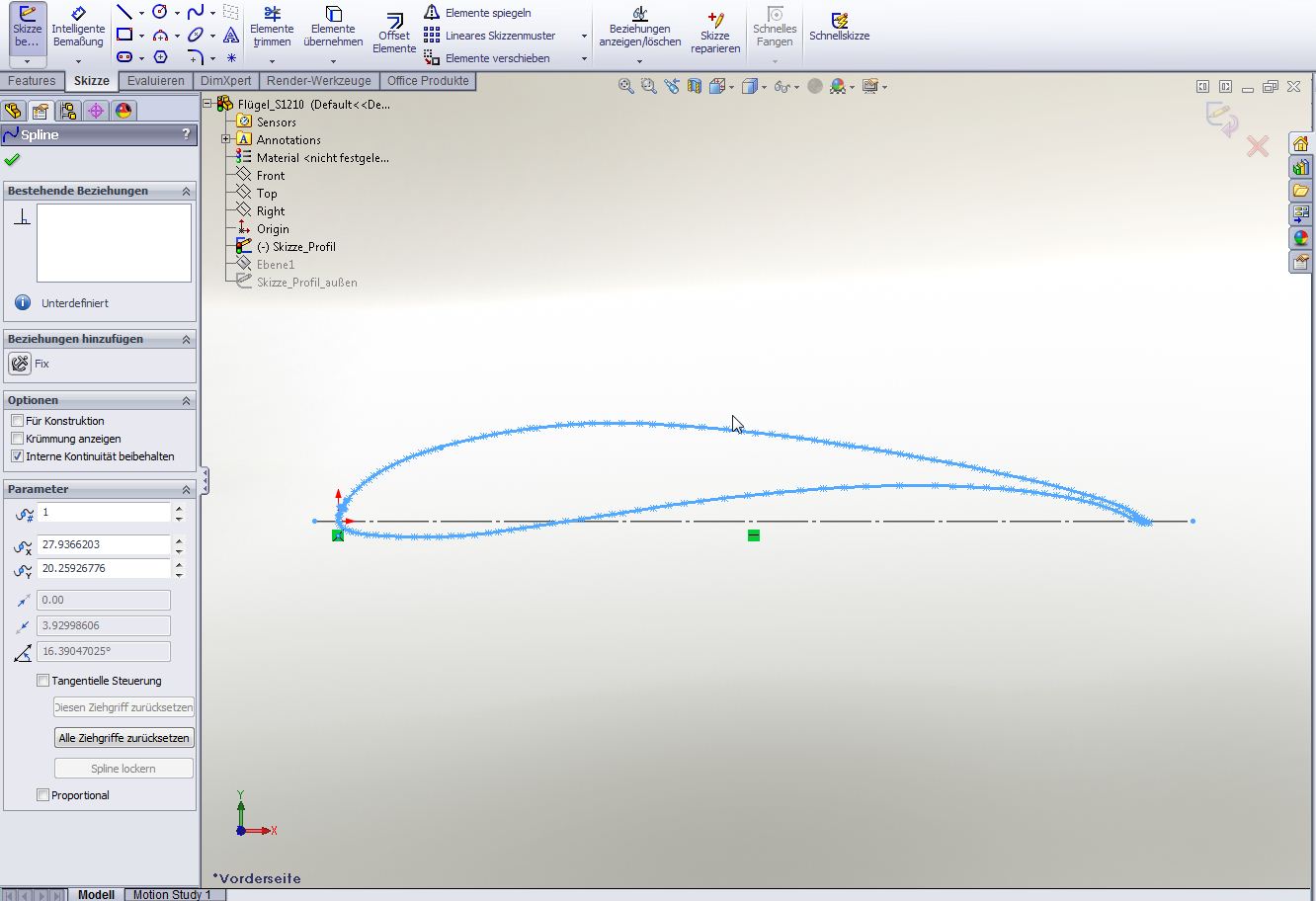
Task: Click the spline X coordinate field
Action: (104, 544)
